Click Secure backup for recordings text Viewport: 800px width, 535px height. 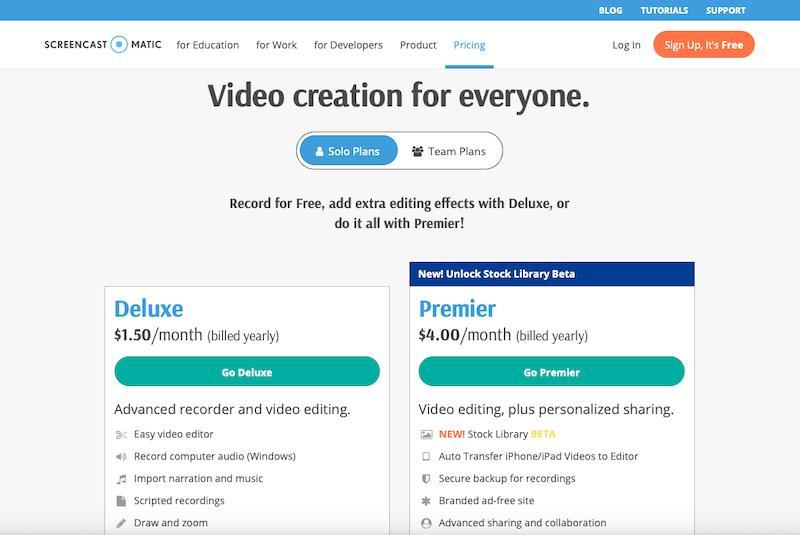pos(507,478)
